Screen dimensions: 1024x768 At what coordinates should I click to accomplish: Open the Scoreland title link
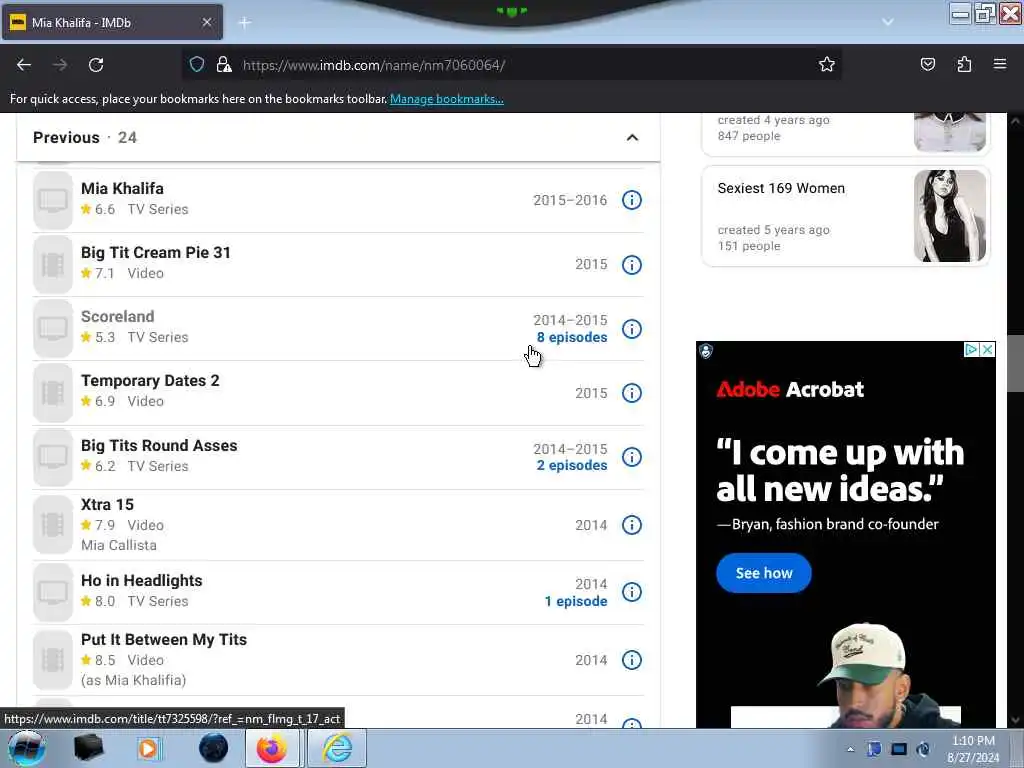[x=118, y=316]
